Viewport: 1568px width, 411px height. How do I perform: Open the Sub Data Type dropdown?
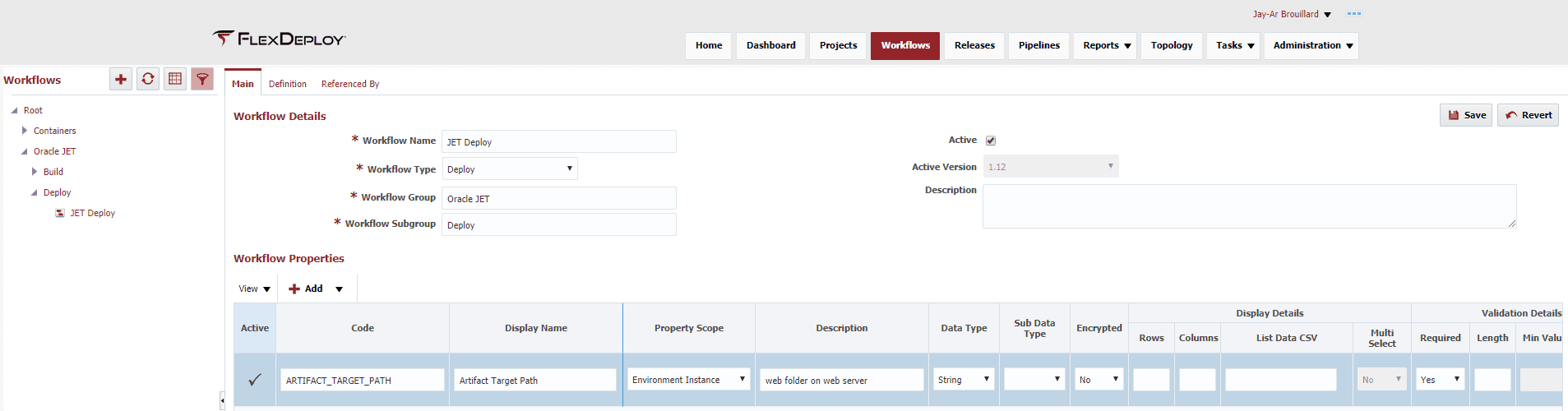pyautogui.click(x=1034, y=379)
